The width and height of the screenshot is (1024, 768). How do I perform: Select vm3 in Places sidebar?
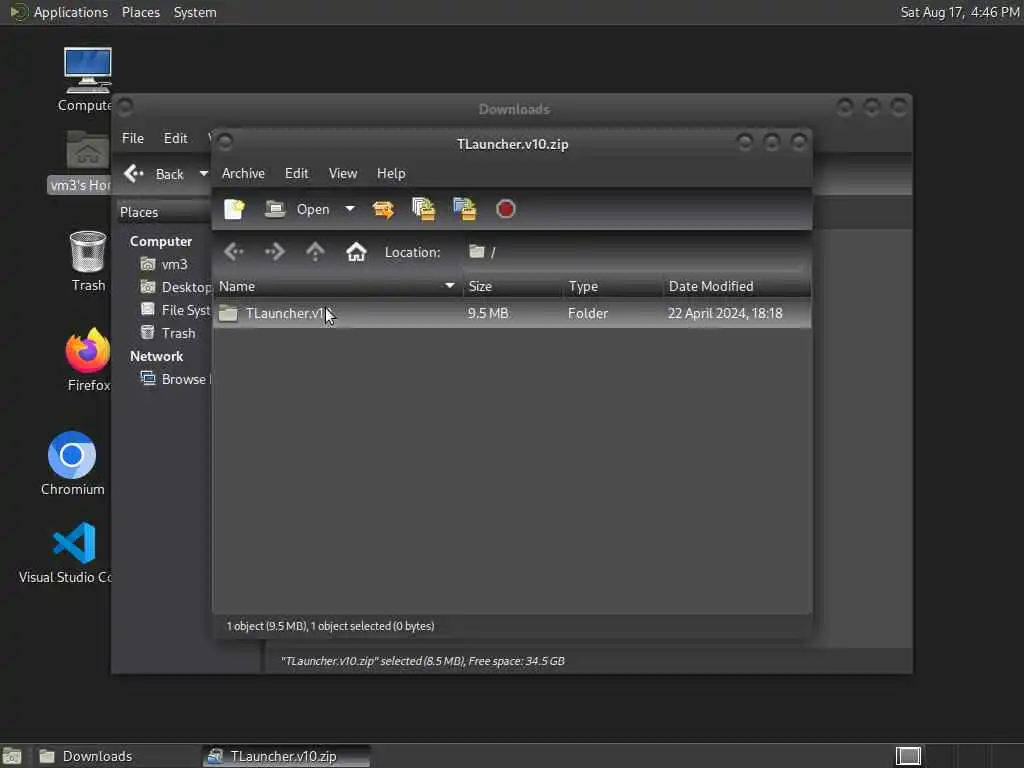[x=165, y=264]
